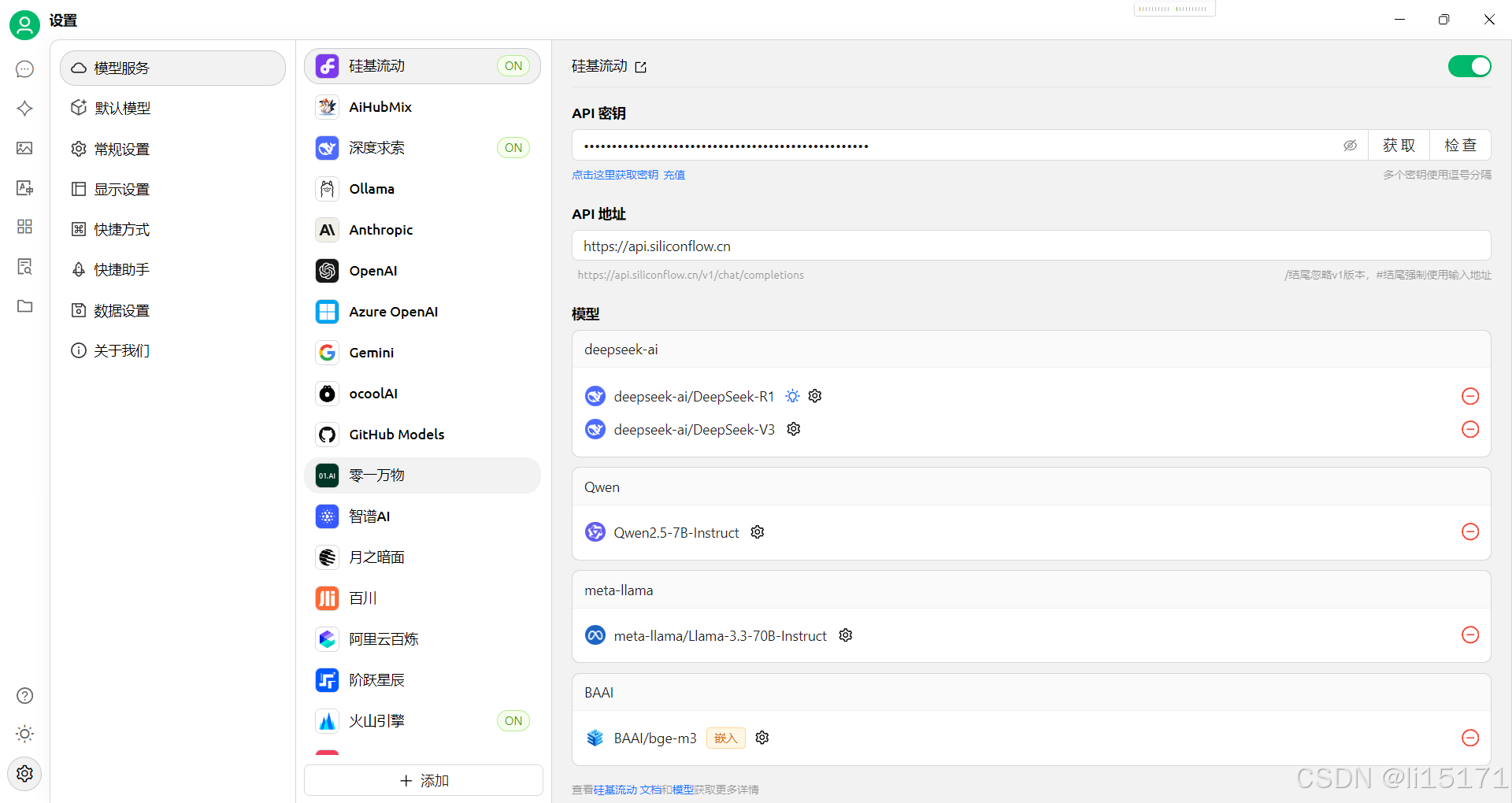The width and height of the screenshot is (1512, 803).
Task: Select 硅基流动 provider in list
Action: [422, 66]
